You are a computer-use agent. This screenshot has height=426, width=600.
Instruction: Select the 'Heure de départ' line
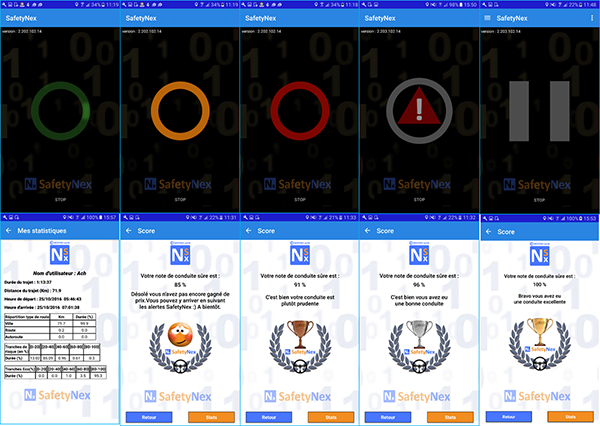point(42,299)
